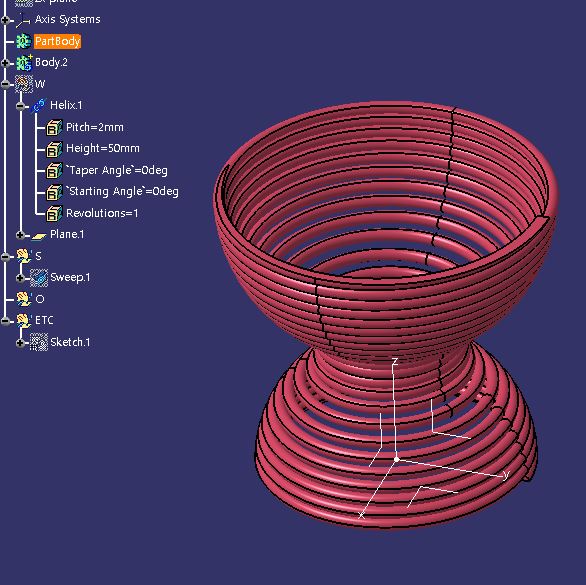This screenshot has height=585, width=586.
Task: Expand the Sweep.1 node
Action: [21, 278]
